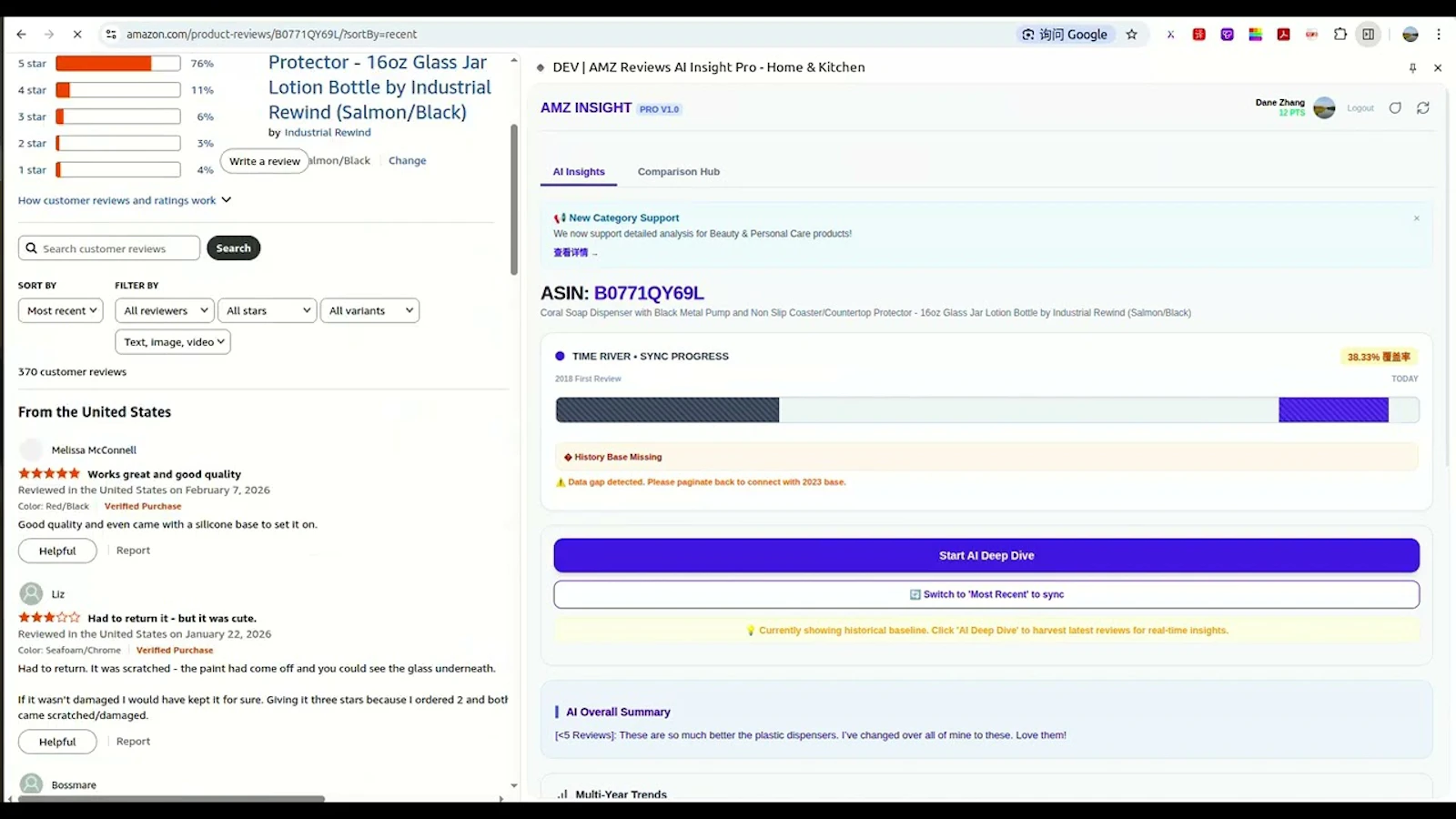Filter by 2 star rating bar
This screenshot has width=1456, height=819.
118,144
